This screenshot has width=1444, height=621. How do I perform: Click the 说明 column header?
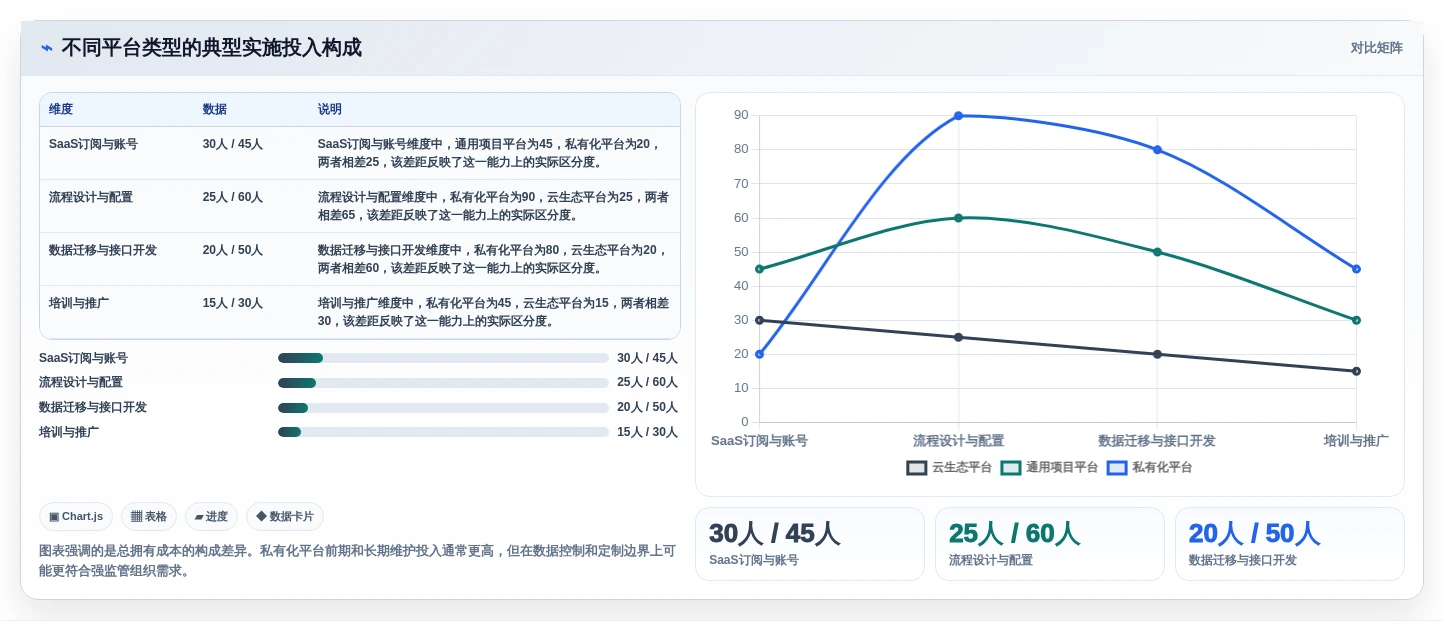click(x=330, y=109)
